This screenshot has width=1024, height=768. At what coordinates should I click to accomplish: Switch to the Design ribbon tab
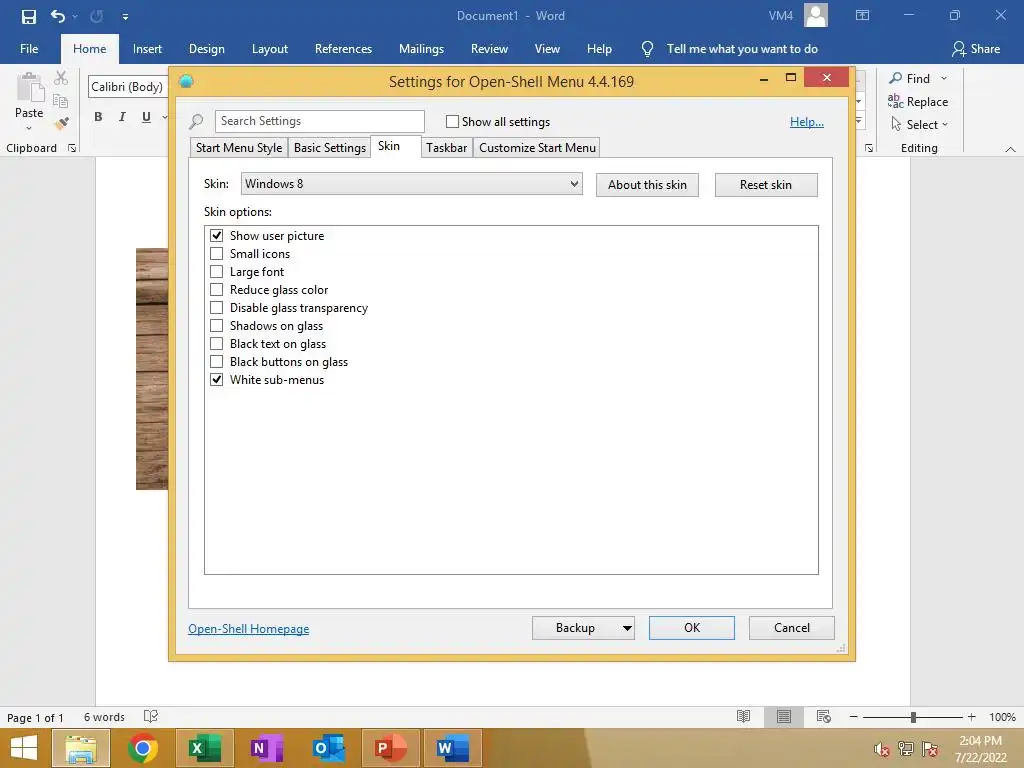tap(206, 49)
